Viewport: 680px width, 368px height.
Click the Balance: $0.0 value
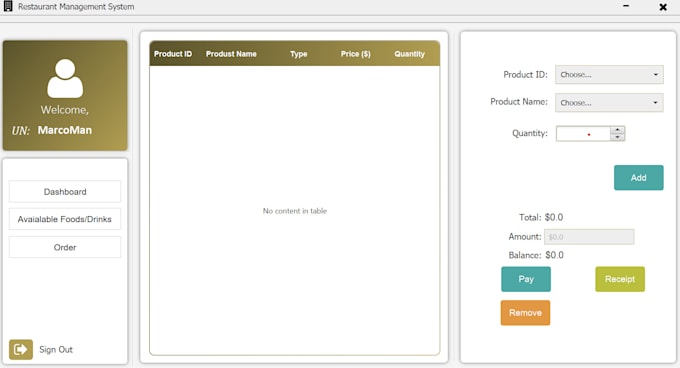554,255
